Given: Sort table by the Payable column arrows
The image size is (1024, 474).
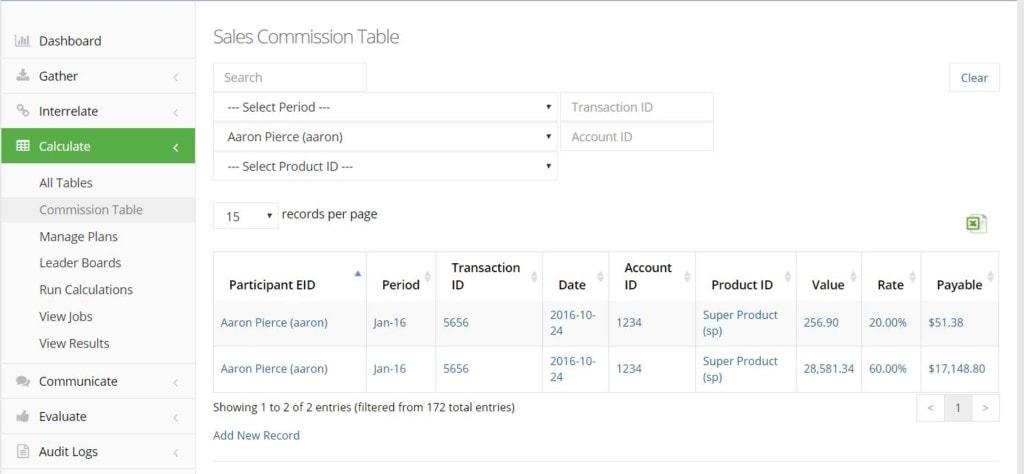Looking at the screenshot, I should [991, 276].
